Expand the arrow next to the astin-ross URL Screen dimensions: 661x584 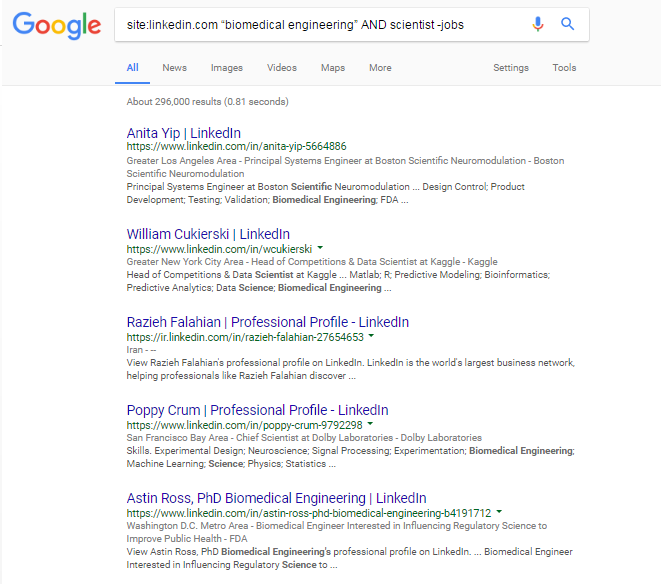coord(499,512)
